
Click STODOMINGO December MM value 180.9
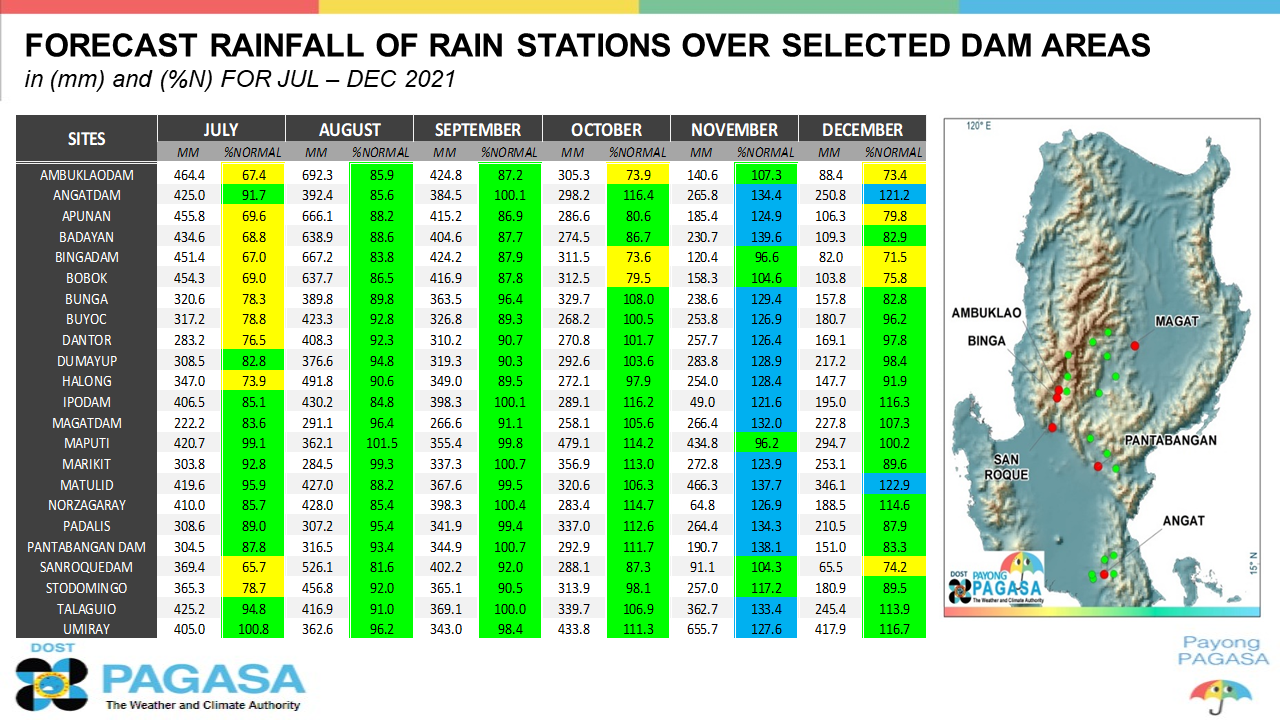pyautogui.click(x=830, y=588)
